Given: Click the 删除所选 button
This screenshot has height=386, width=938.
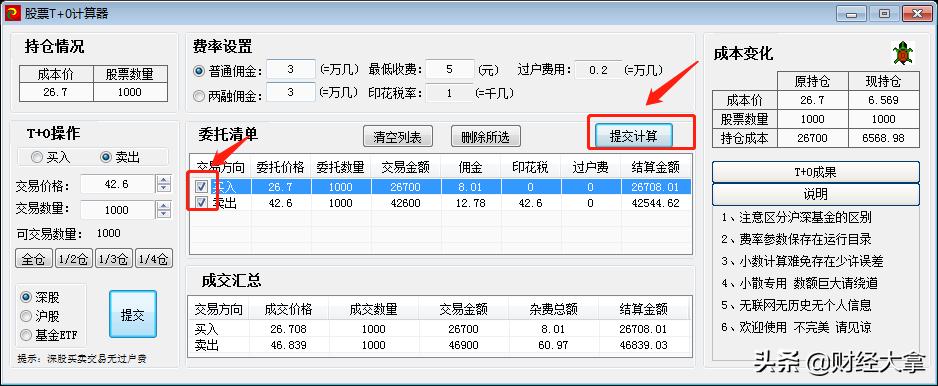Looking at the screenshot, I should click(485, 136).
